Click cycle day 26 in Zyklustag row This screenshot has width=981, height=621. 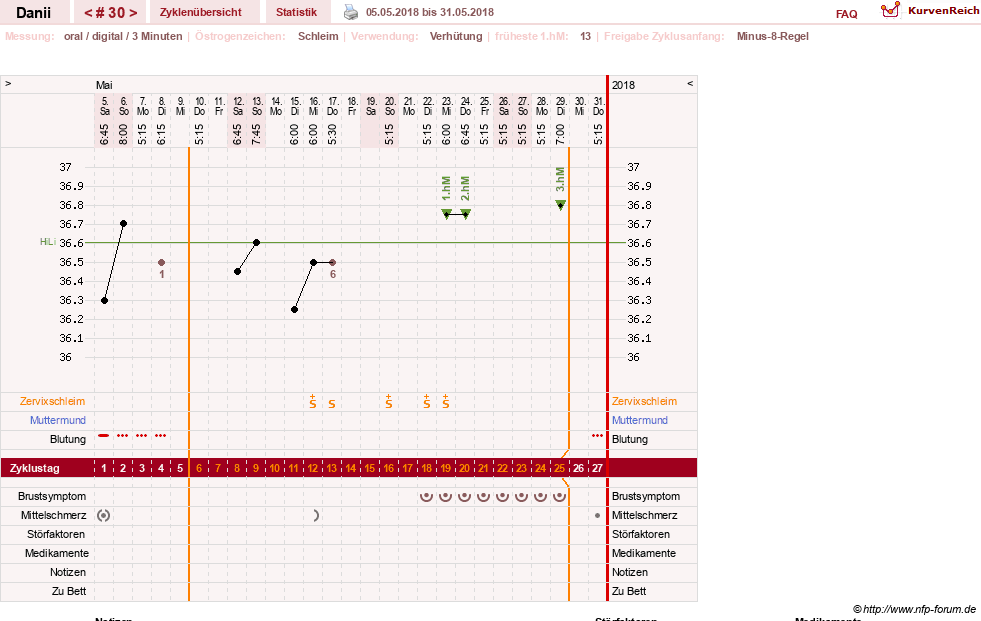(579, 468)
